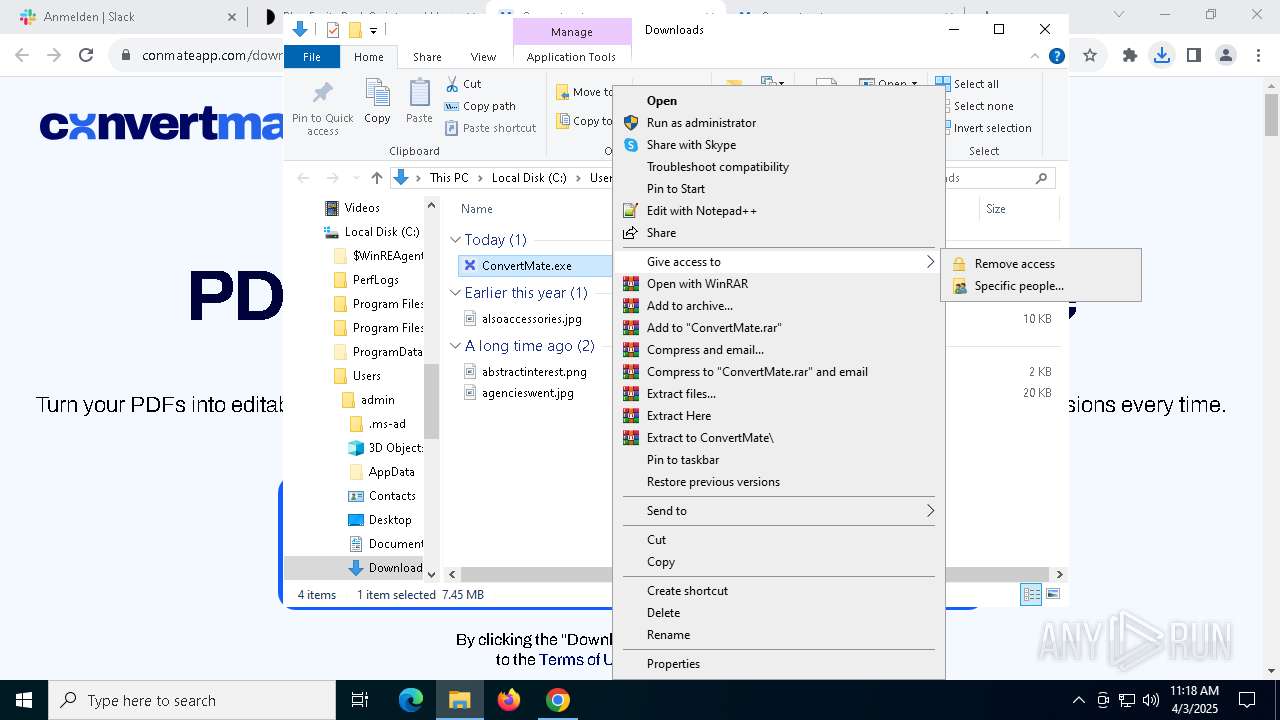Click Copy path in the ribbon
1280x720 pixels.
pyautogui.click(x=480, y=106)
